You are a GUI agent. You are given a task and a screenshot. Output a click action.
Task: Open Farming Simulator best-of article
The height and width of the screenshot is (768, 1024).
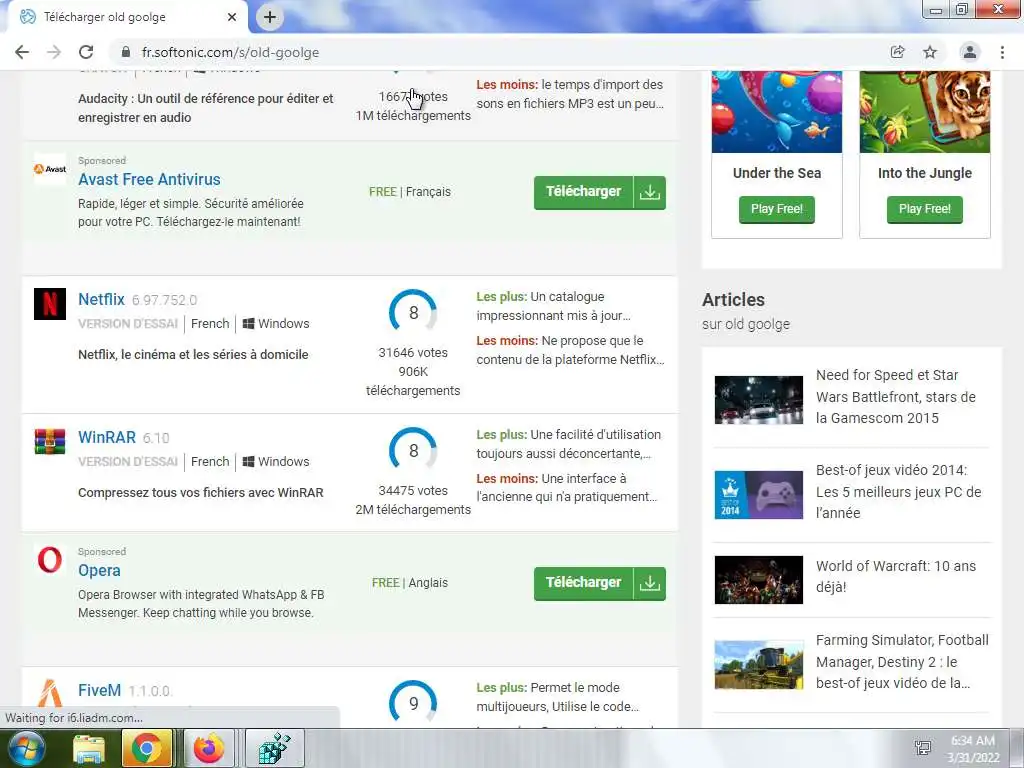coord(902,662)
